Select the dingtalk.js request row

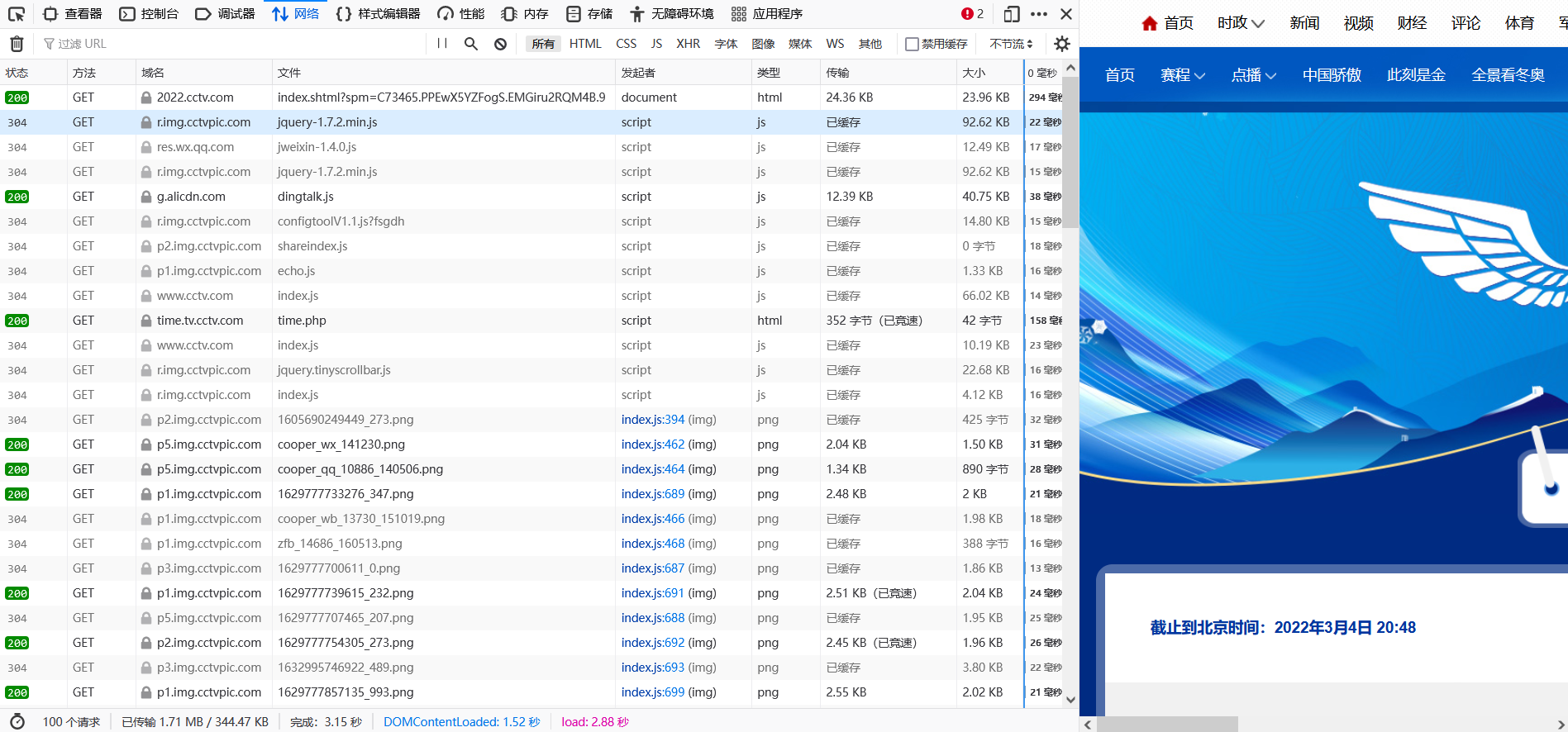pyautogui.click(x=531, y=197)
